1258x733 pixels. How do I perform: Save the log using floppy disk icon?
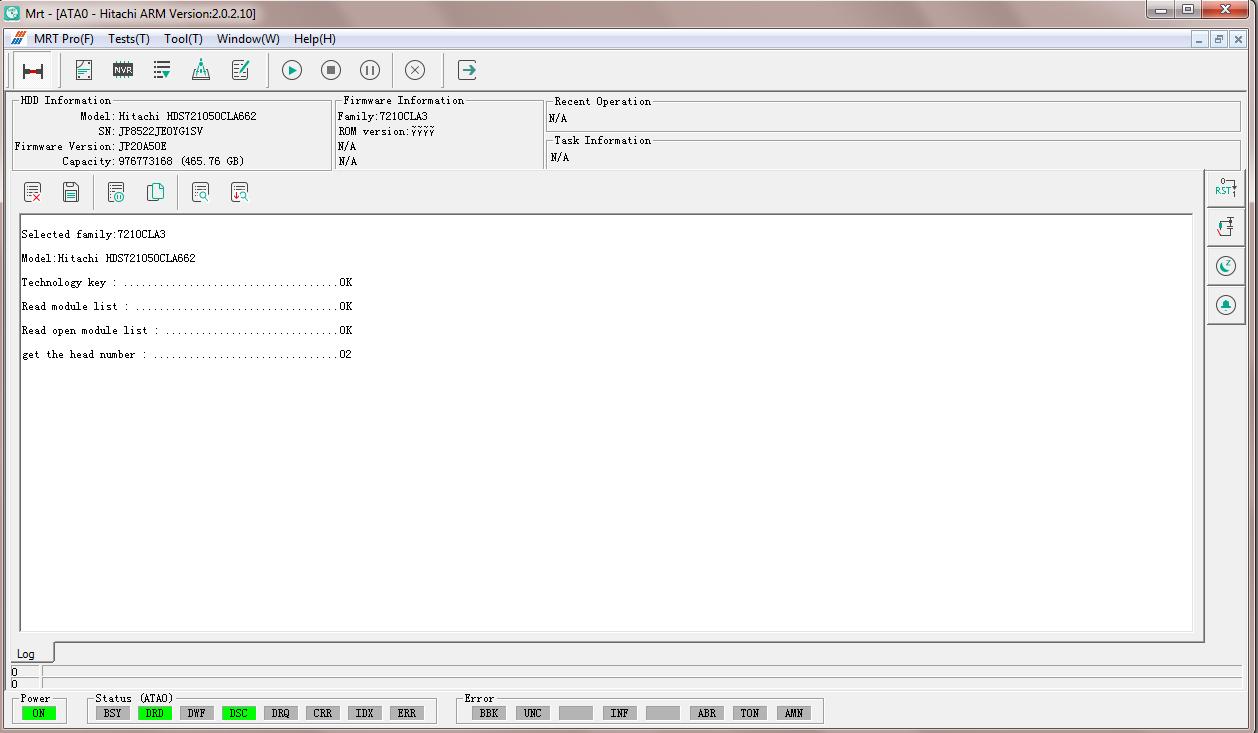71,192
